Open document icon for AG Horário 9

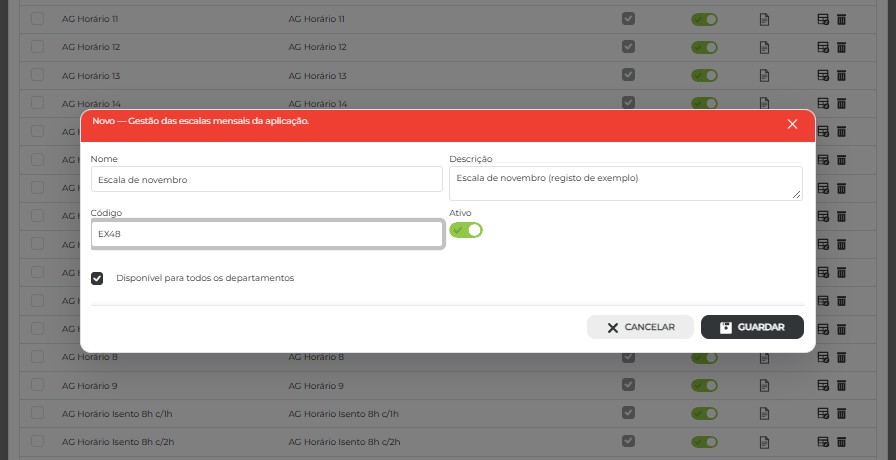tap(764, 386)
